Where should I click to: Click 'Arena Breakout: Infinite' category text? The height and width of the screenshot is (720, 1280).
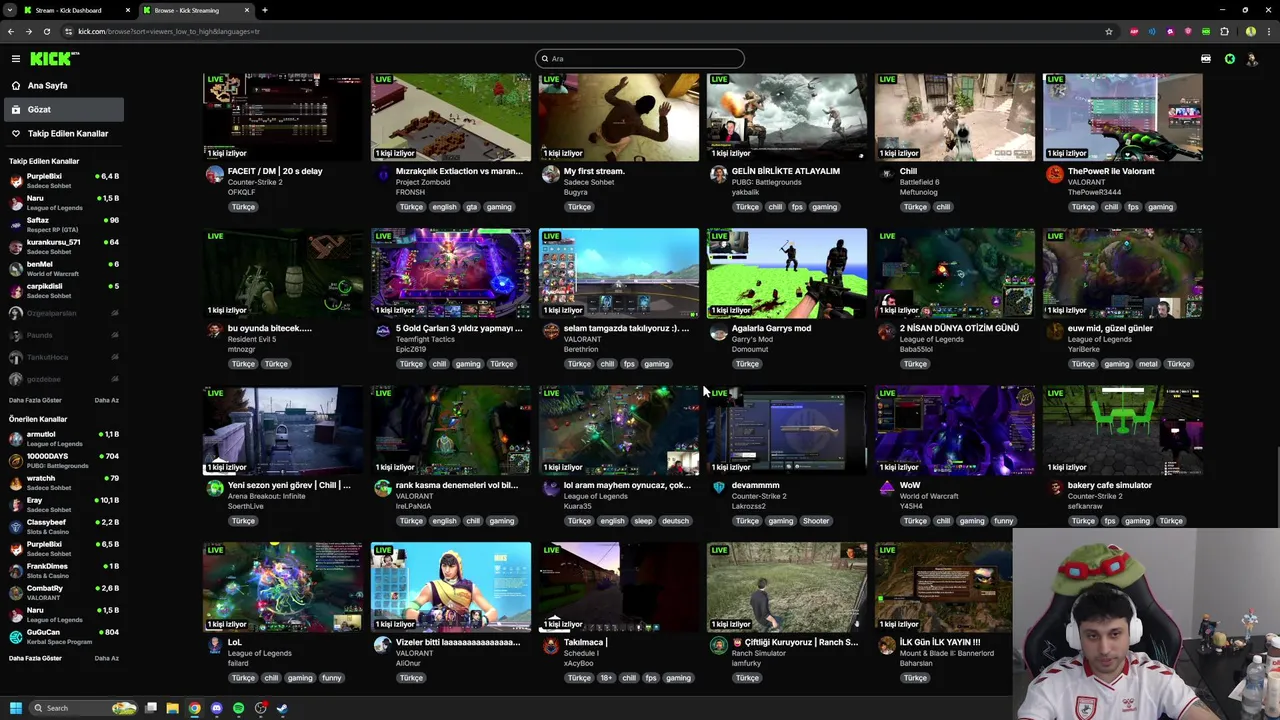(x=267, y=496)
